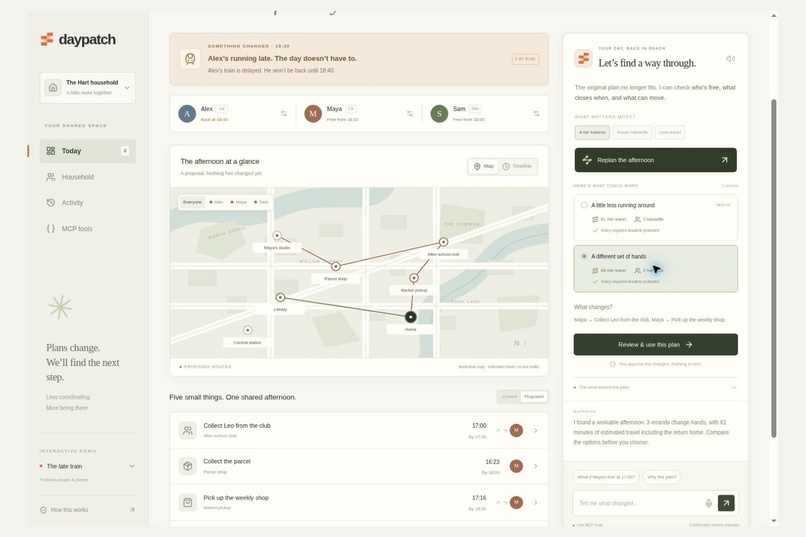Click Maya's avatar circle in people card
The image size is (806, 537).
313,114
